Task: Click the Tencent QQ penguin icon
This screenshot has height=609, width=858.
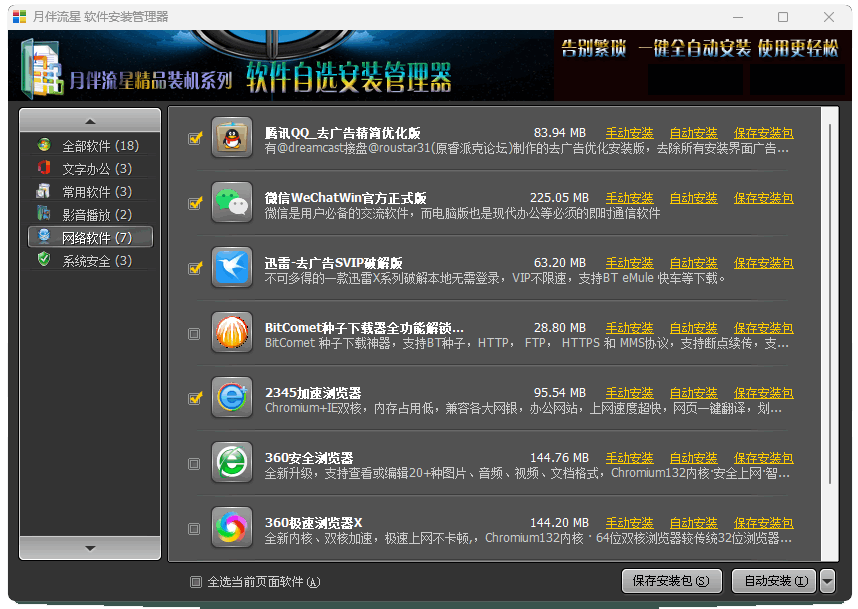Action: [232, 138]
